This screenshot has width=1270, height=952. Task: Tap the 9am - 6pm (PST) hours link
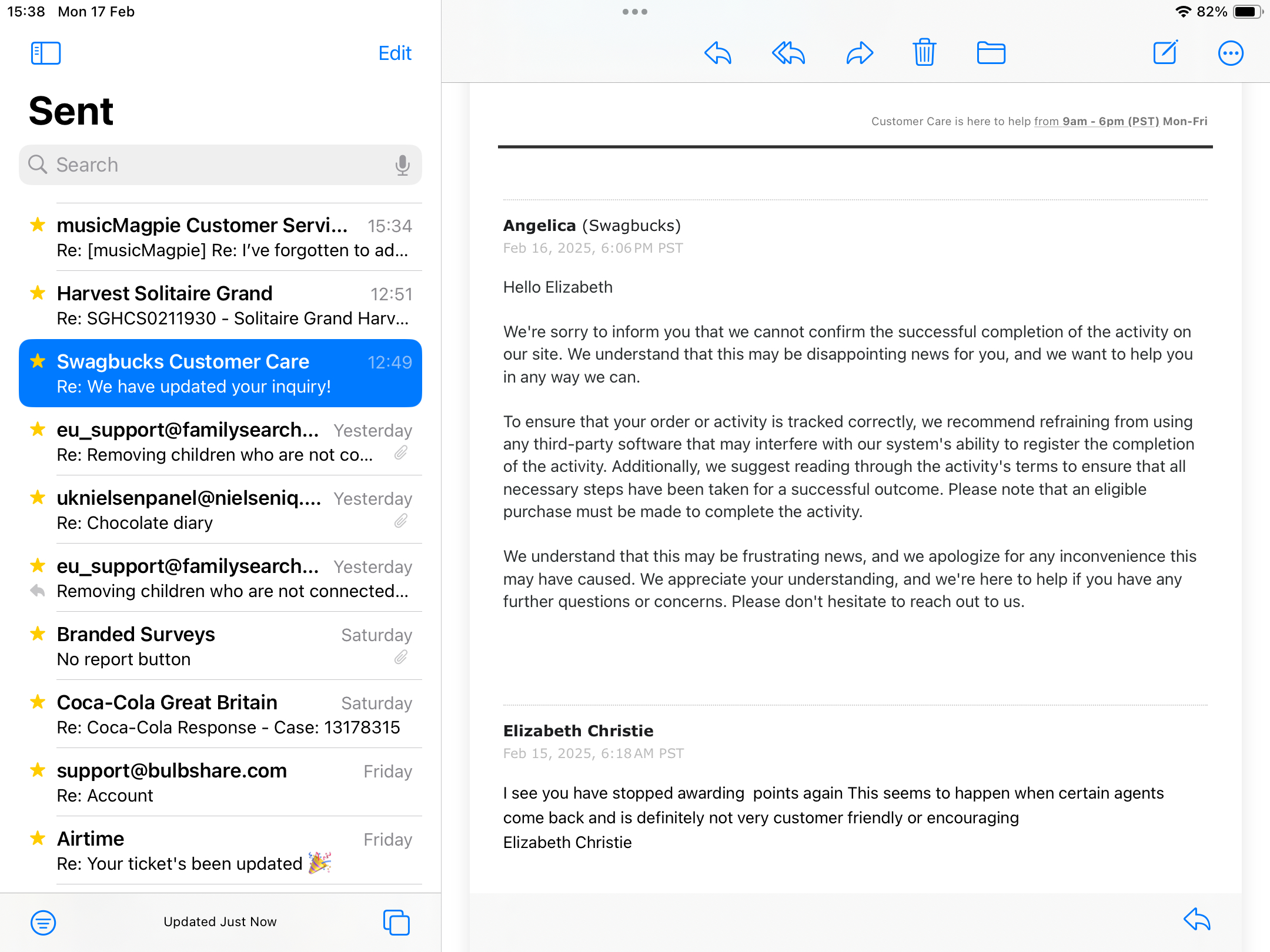coord(1110,122)
